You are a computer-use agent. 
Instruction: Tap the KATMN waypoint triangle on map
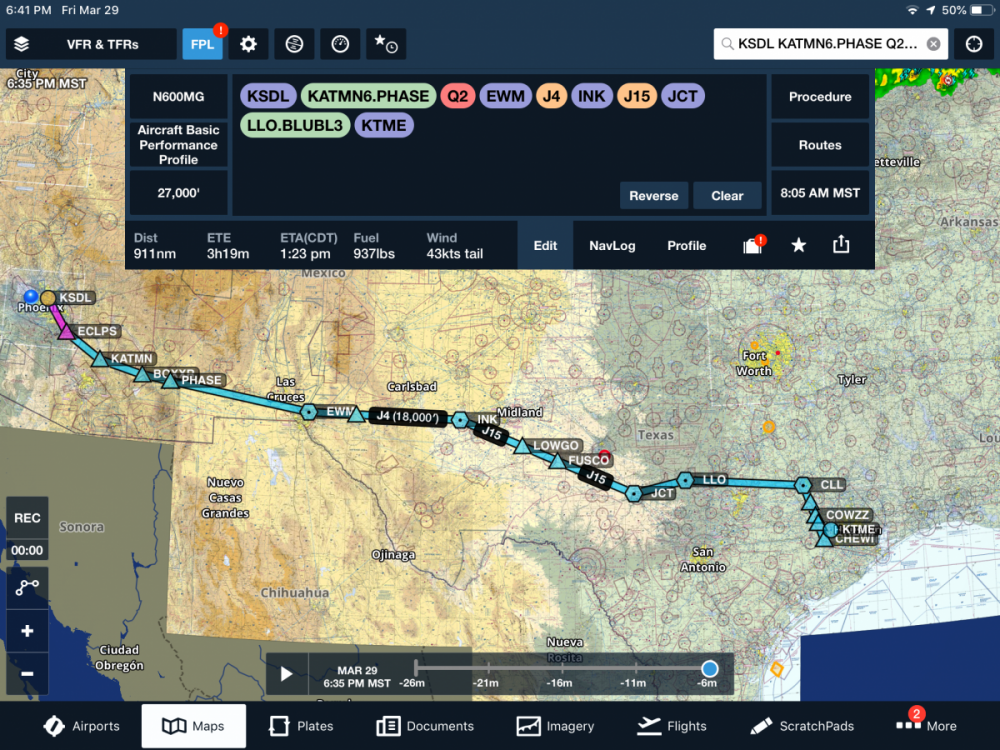(x=99, y=359)
